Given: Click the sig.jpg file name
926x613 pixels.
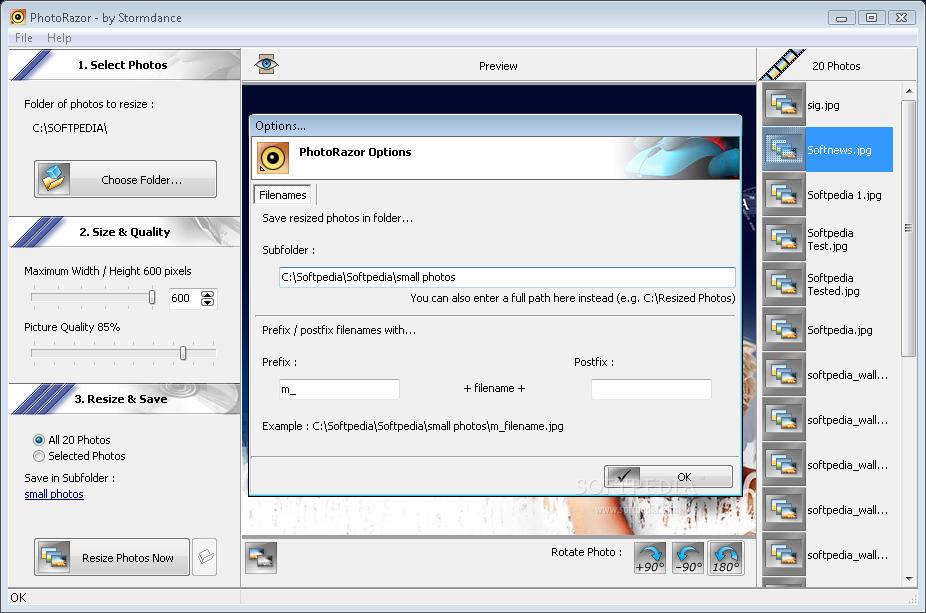Looking at the screenshot, I should (x=823, y=105).
